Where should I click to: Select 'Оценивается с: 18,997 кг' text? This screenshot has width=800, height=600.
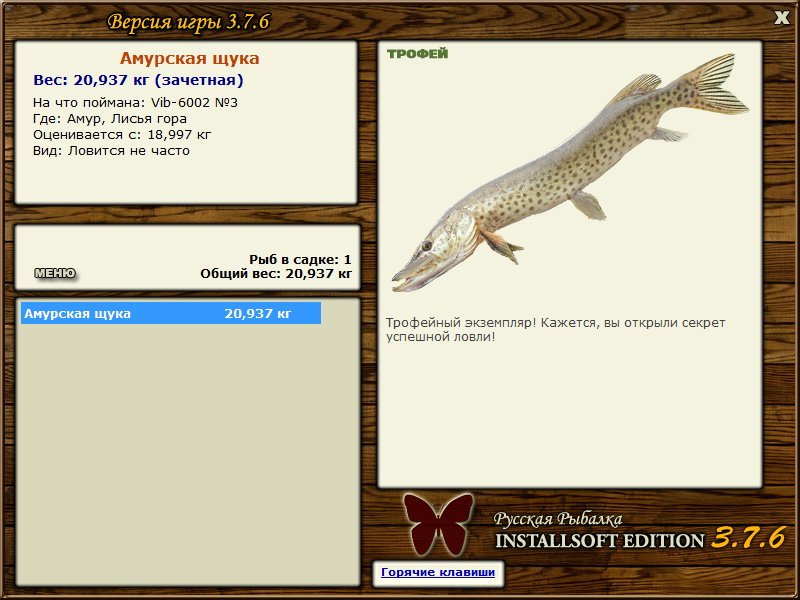(122, 135)
